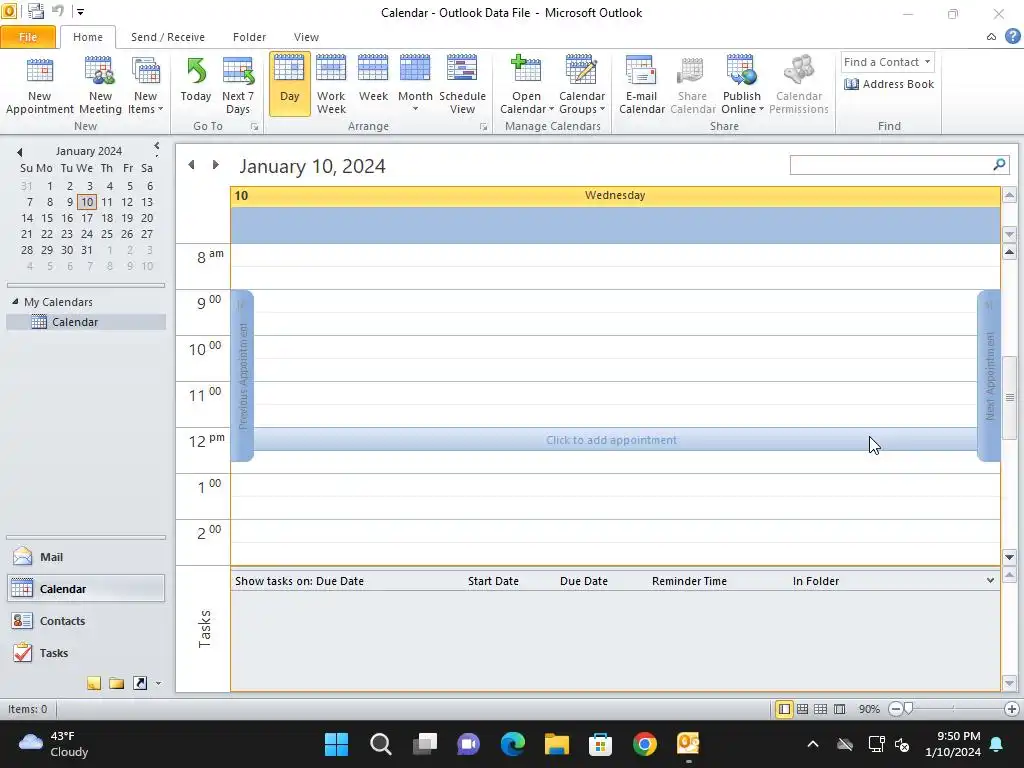Open the Mail module
The height and width of the screenshot is (768, 1024).
click(86, 557)
